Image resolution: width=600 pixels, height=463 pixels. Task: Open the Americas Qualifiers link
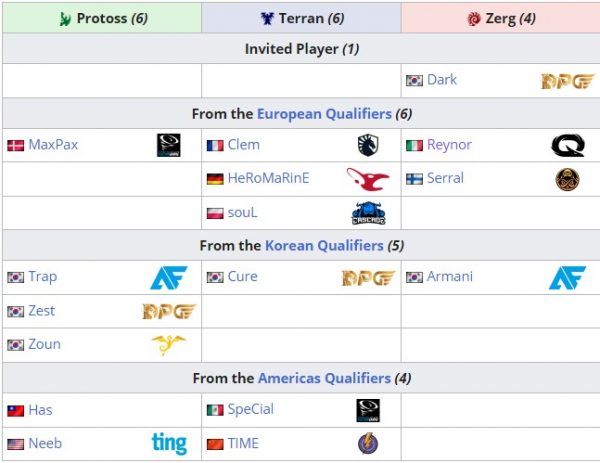coord(324,378)
